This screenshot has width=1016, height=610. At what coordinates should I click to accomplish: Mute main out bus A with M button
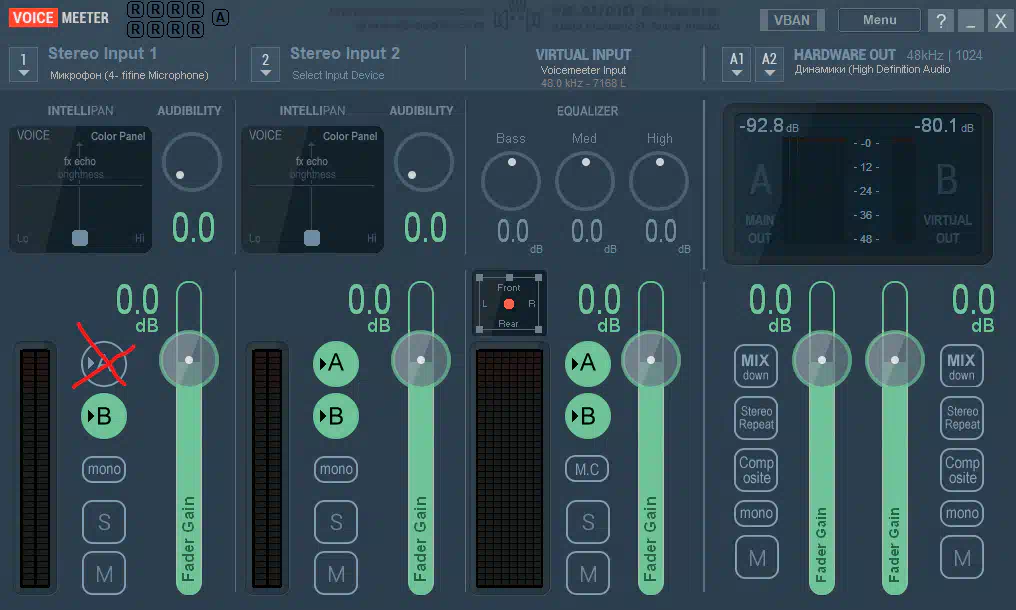[x=757, y=557]
